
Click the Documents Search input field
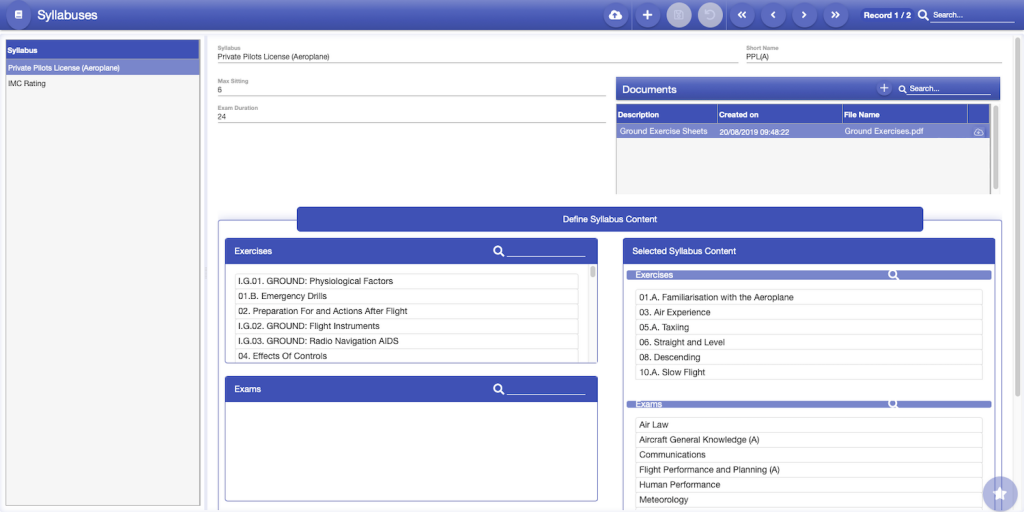click(x=949, y=89)
